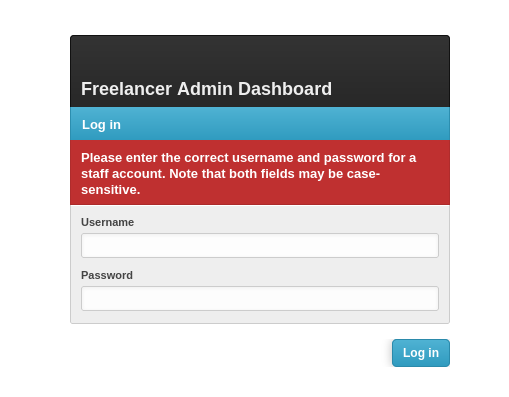Image resolution: width=509 pixels, height=397 pixels.
Task: Place the cursor in the empty Password box
Action: pos(260,298)
